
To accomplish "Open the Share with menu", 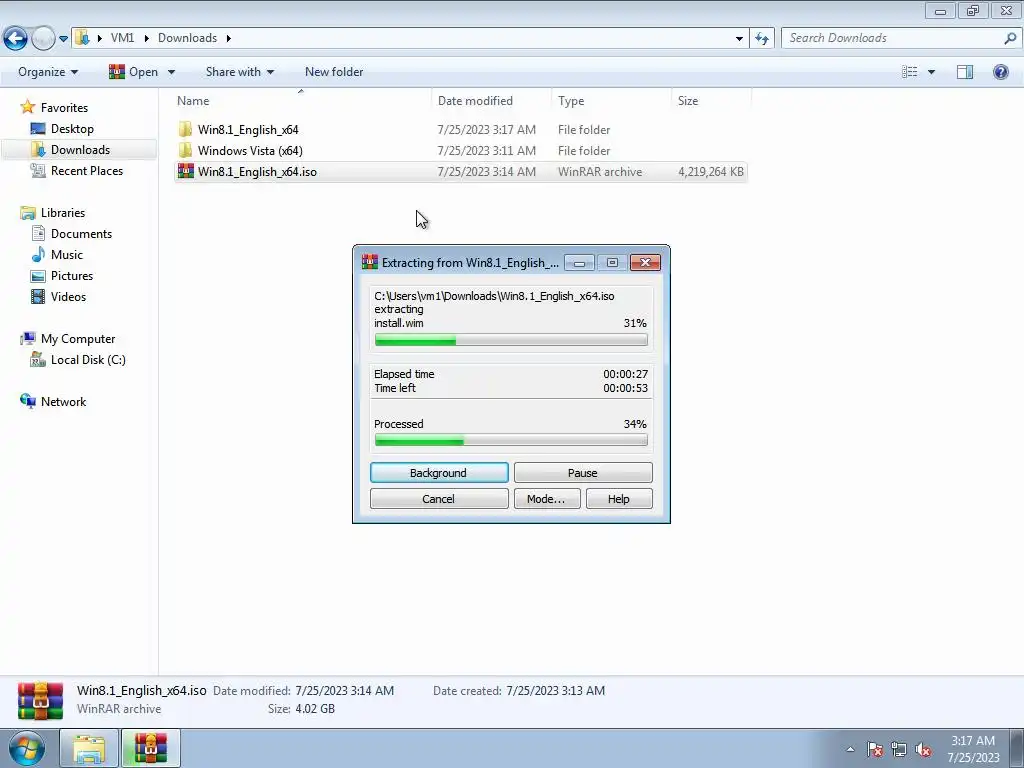I will [240, 72].
